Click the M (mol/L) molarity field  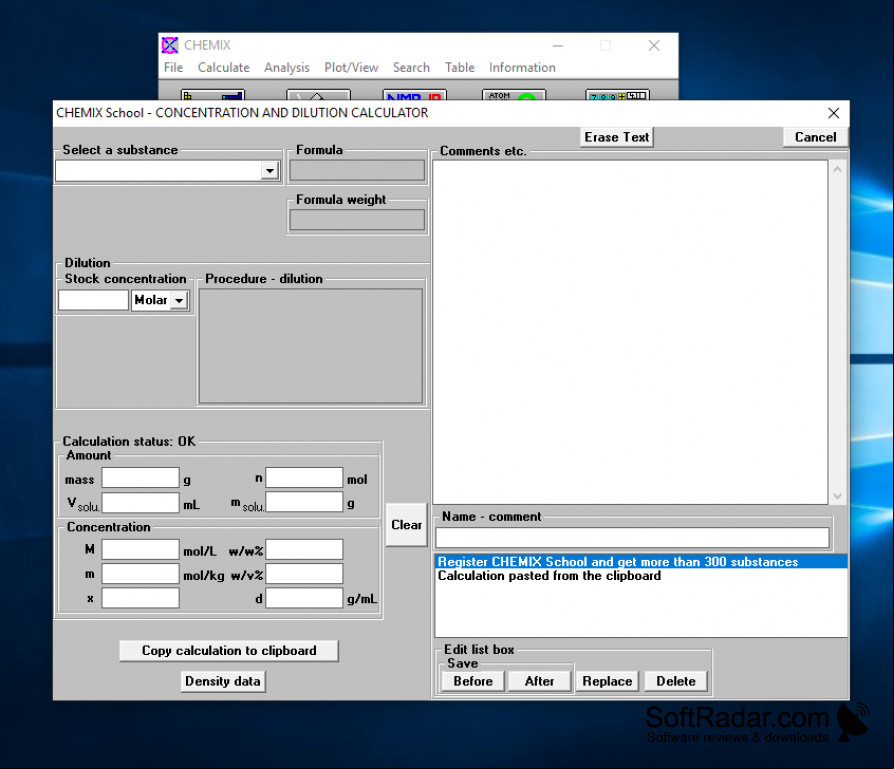140,550
